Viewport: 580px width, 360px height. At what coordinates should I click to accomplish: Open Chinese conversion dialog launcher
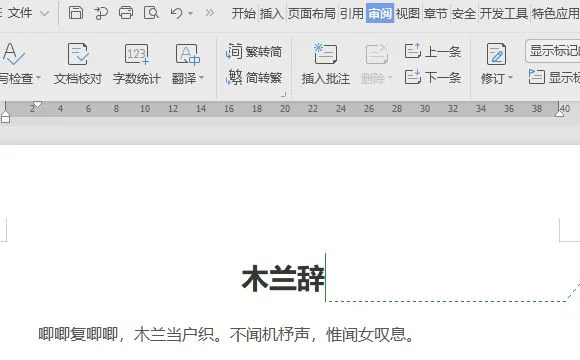[x=284, y=95]
